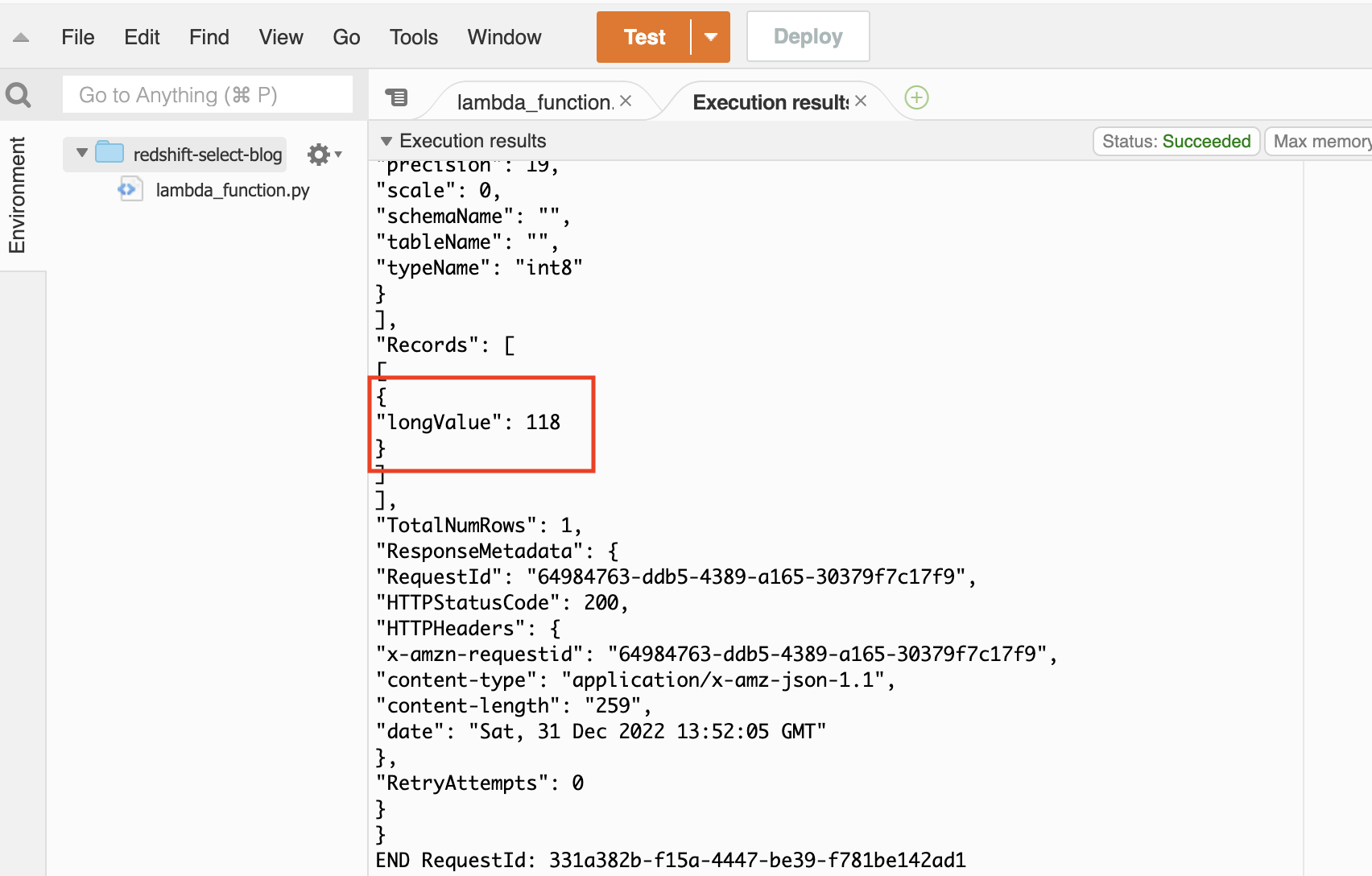Open the Window menu
Image resolution: width=1372 pixels, height=876 pixels.
tap(503, 37)
